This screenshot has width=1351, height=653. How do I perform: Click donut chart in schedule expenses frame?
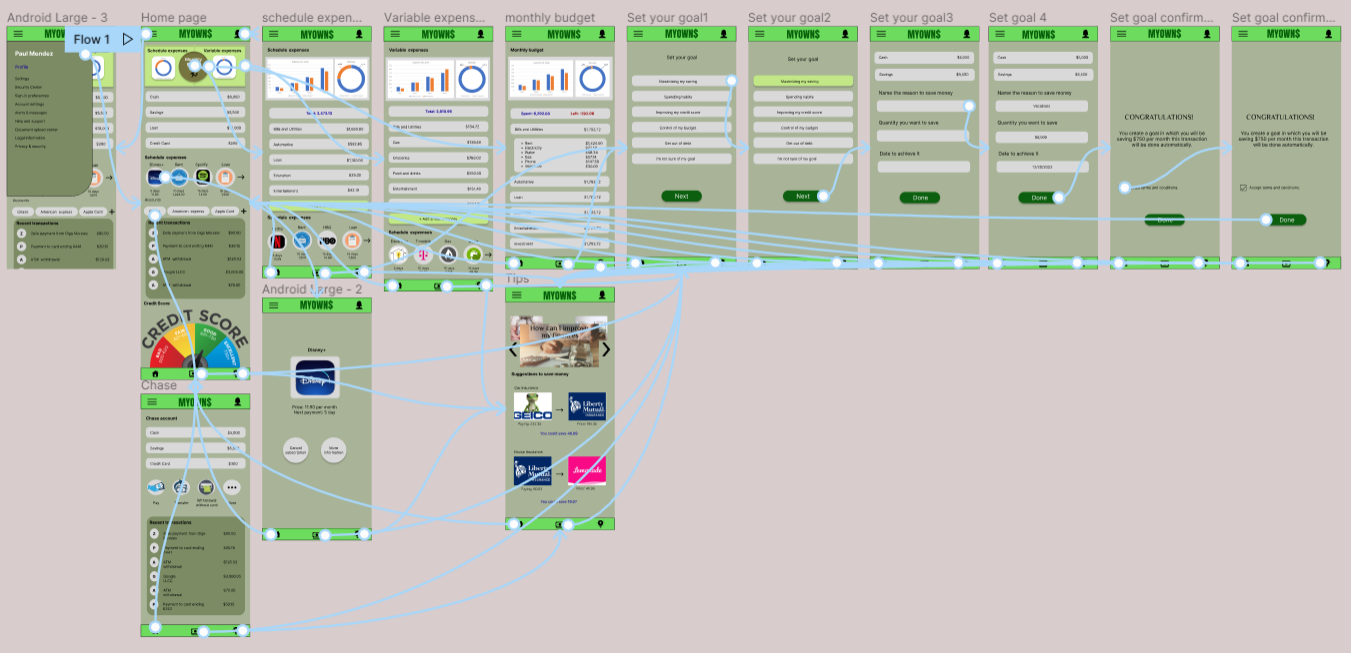point(351,79)
